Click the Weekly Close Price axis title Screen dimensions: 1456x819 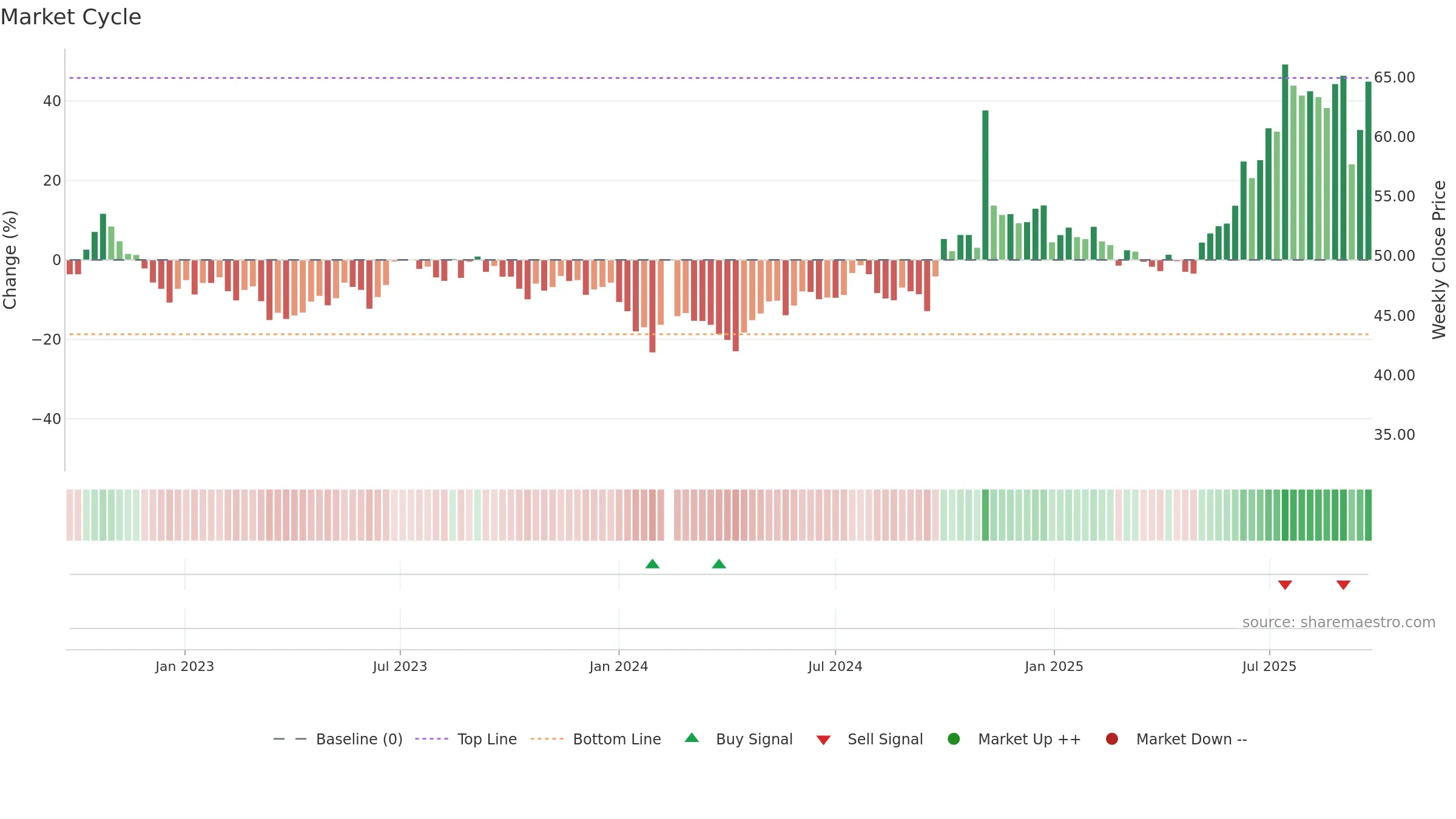[1439, 260]
